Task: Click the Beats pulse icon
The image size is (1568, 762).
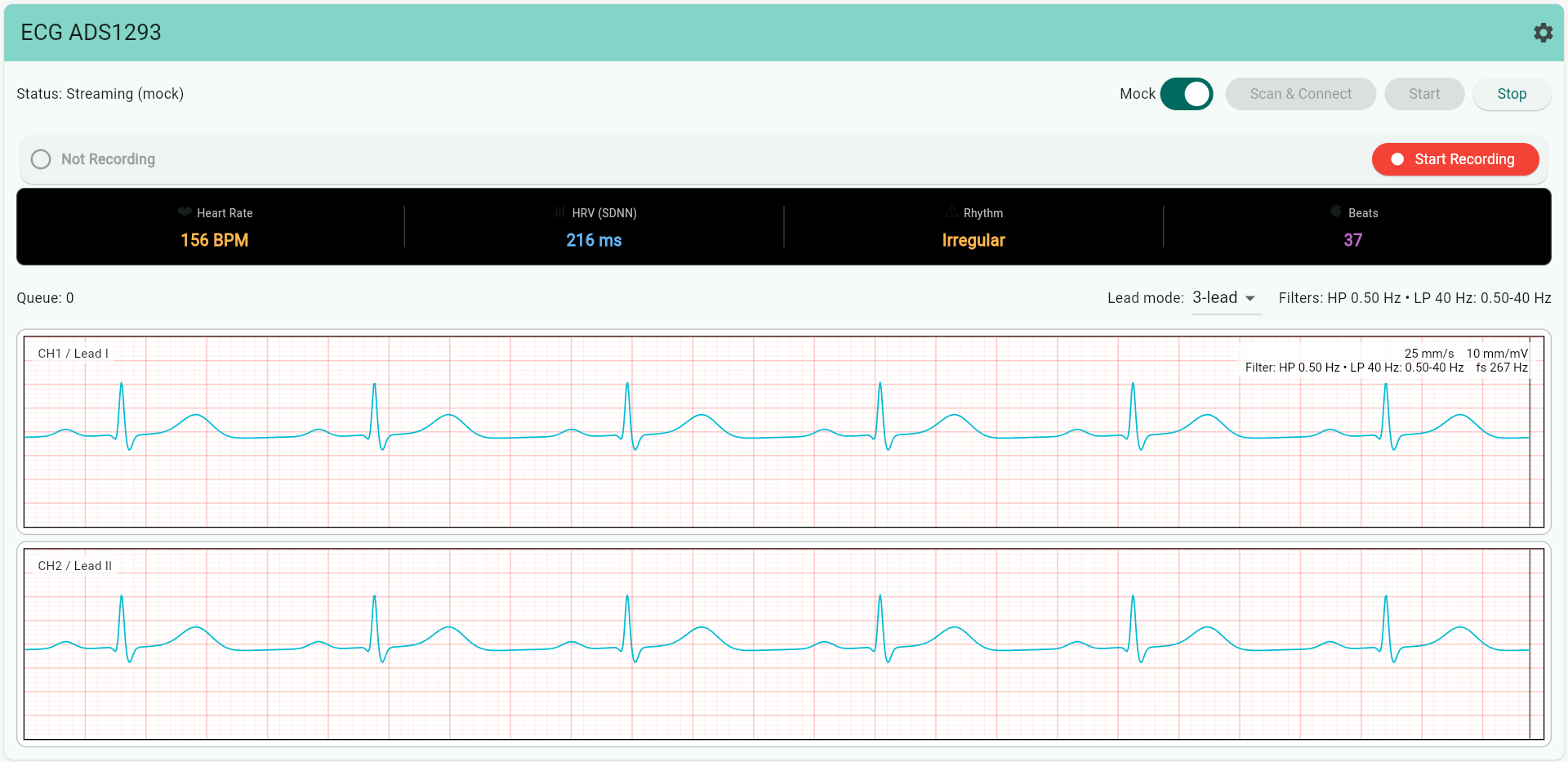Action: click(x=1334, y=212)
